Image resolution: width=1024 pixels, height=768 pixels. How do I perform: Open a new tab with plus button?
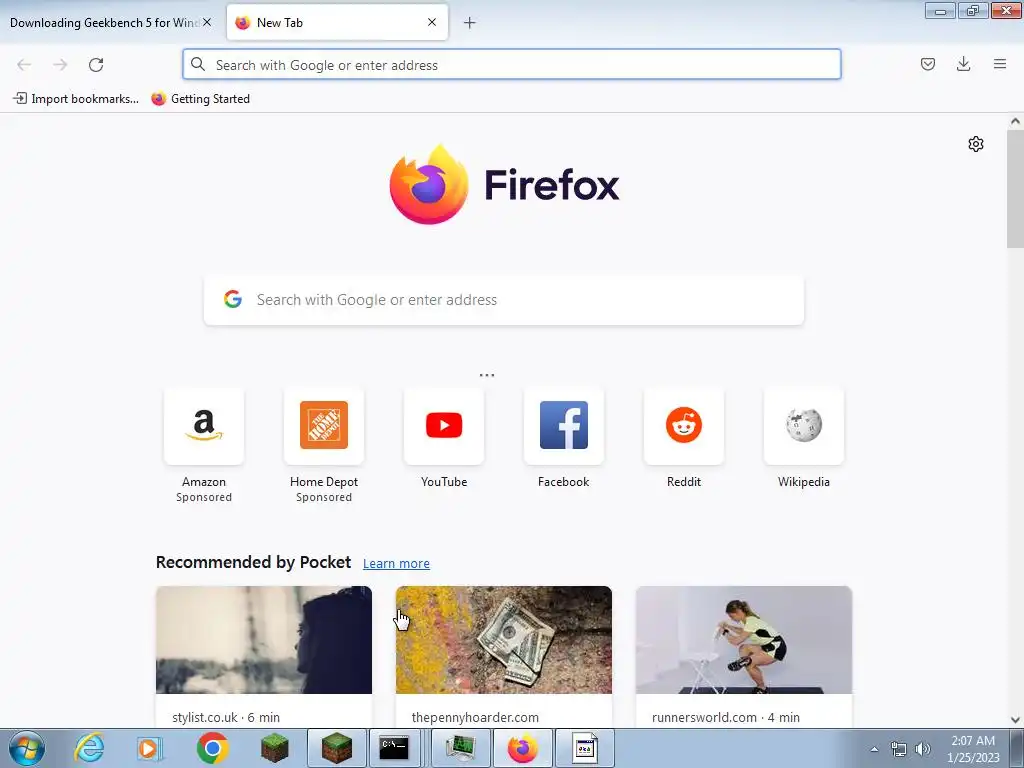click(470, 23)
